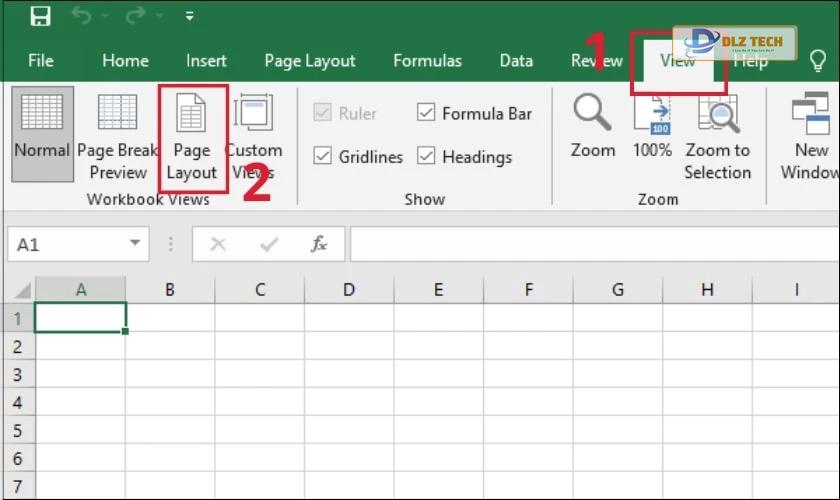Open a New Window

810,136
